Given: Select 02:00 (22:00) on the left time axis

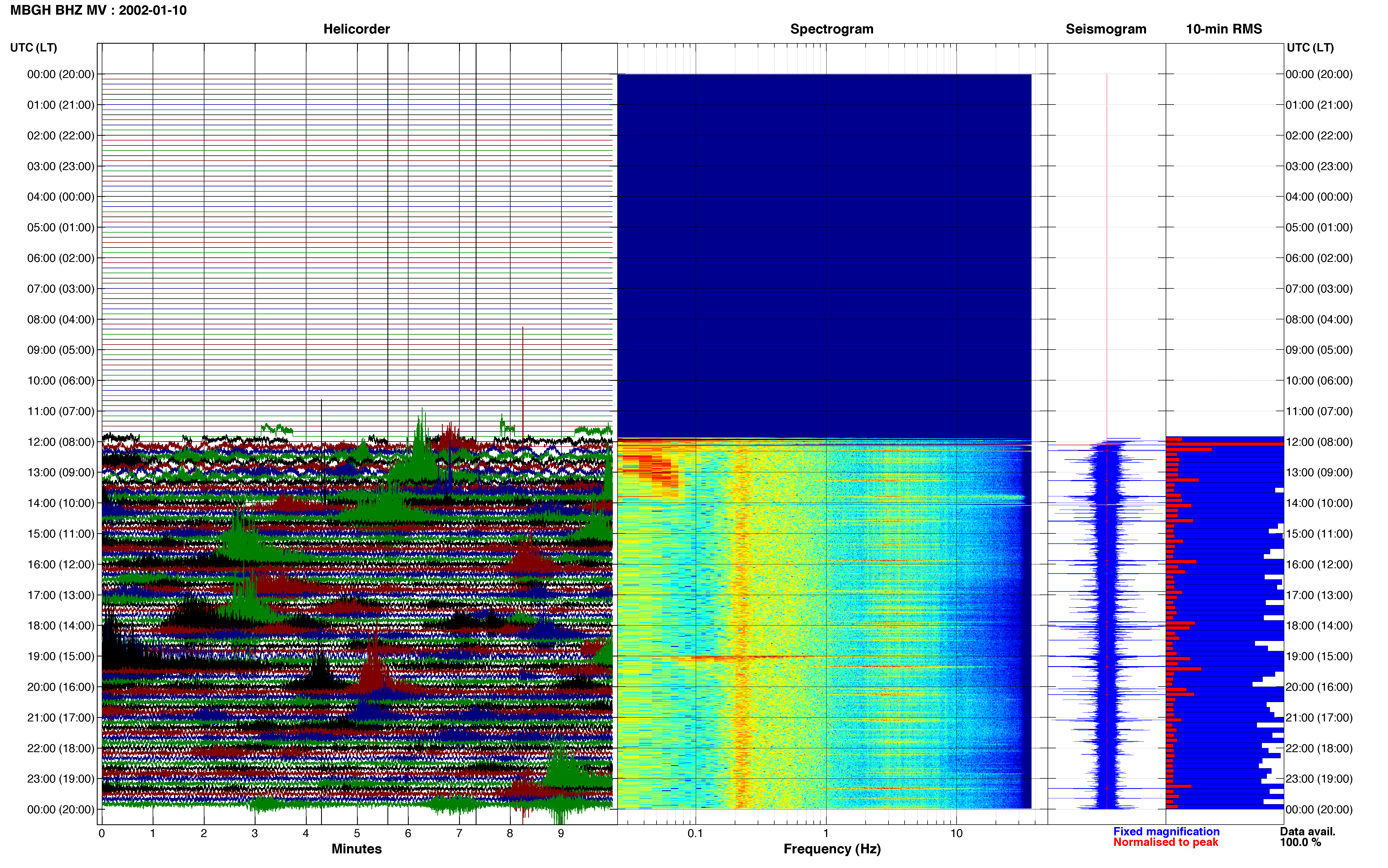Looking at the screenshot, I should tap(61, 135).
